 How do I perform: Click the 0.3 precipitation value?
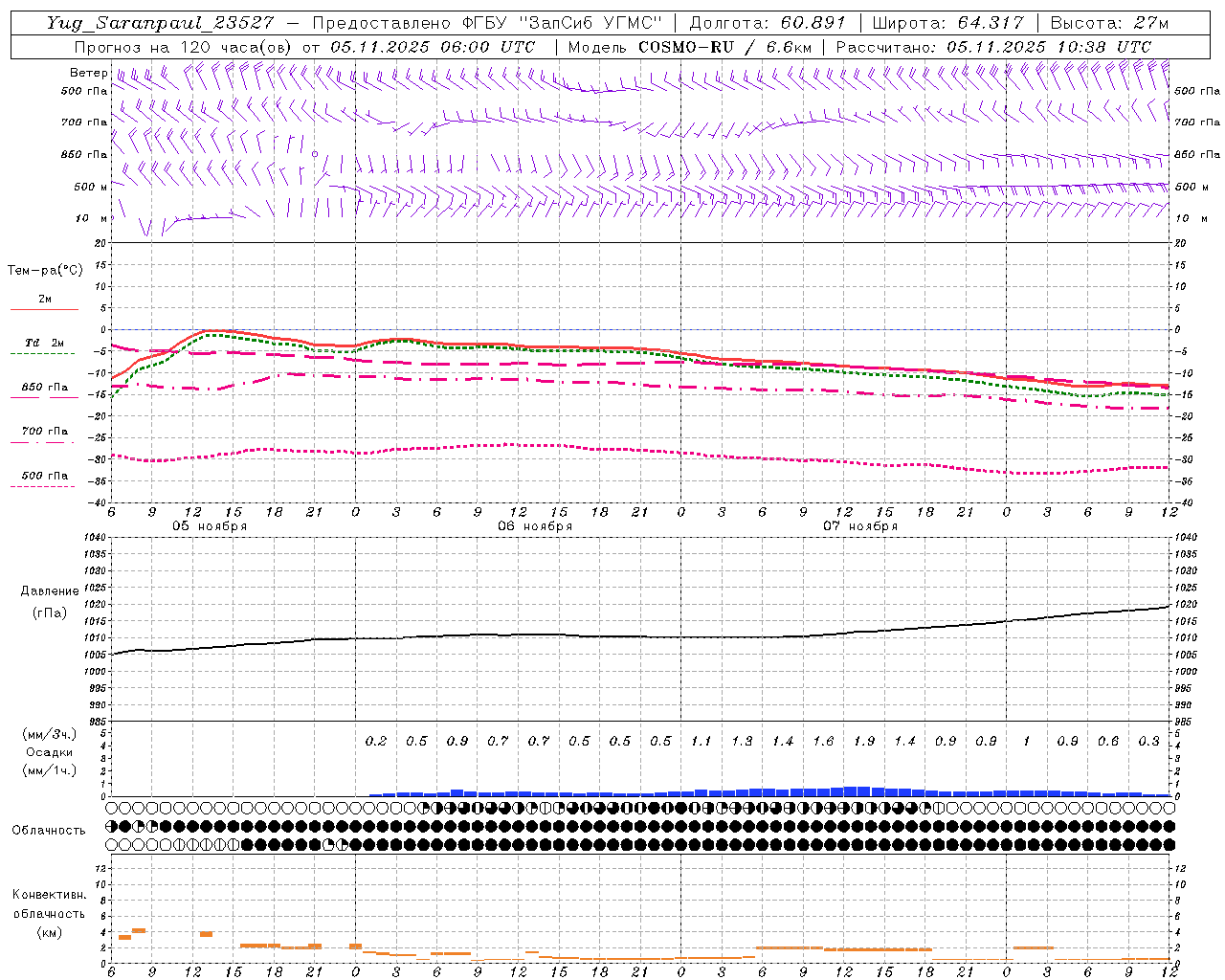click(1149, 741)
